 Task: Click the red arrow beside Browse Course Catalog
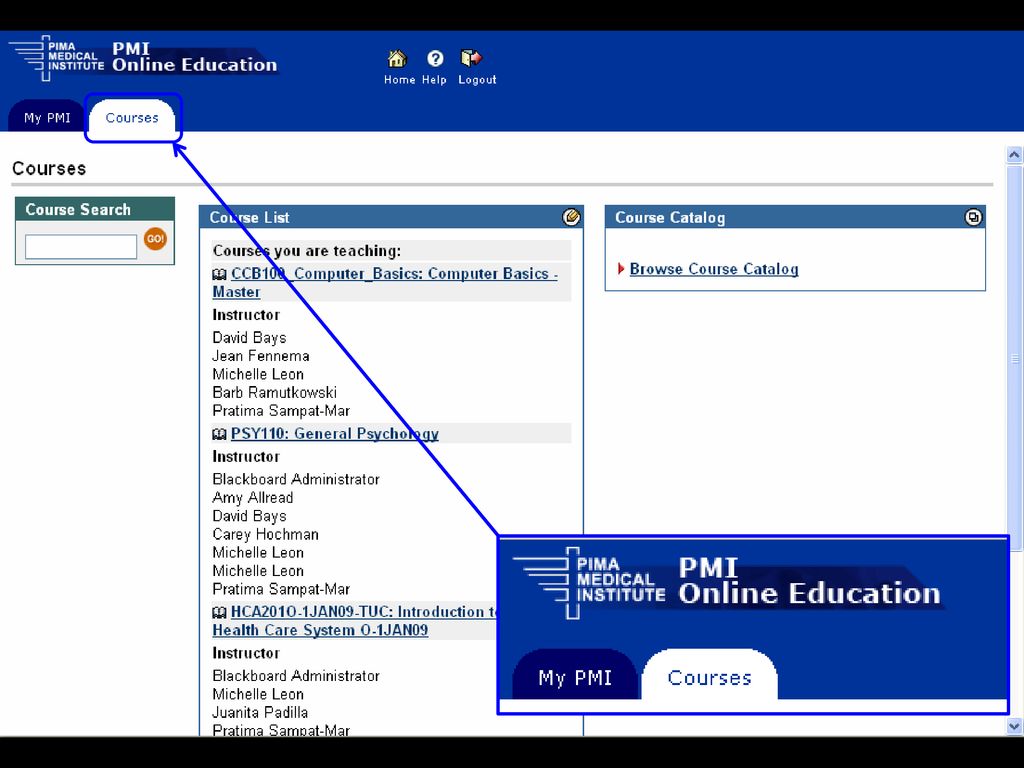(621, 268)
